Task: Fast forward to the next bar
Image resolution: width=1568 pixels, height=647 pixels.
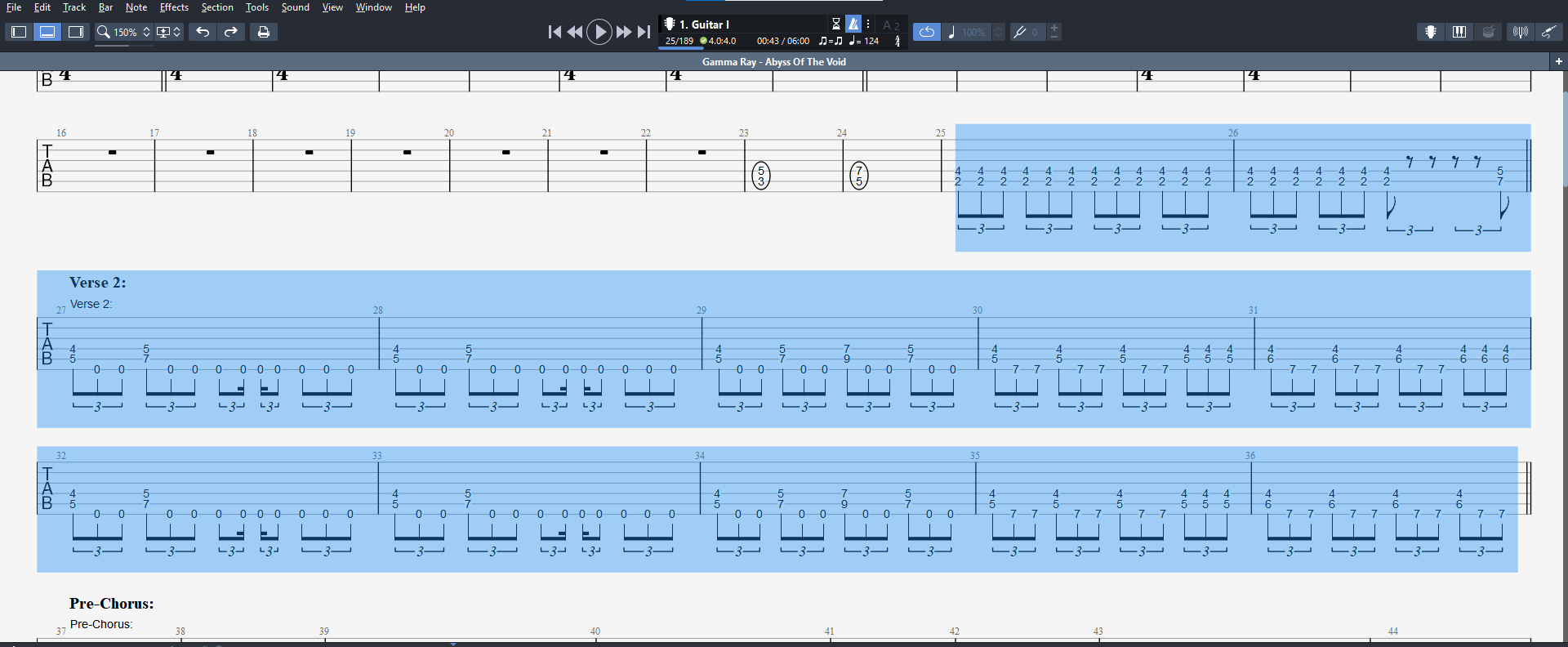Action: click(x=624, y=32)
